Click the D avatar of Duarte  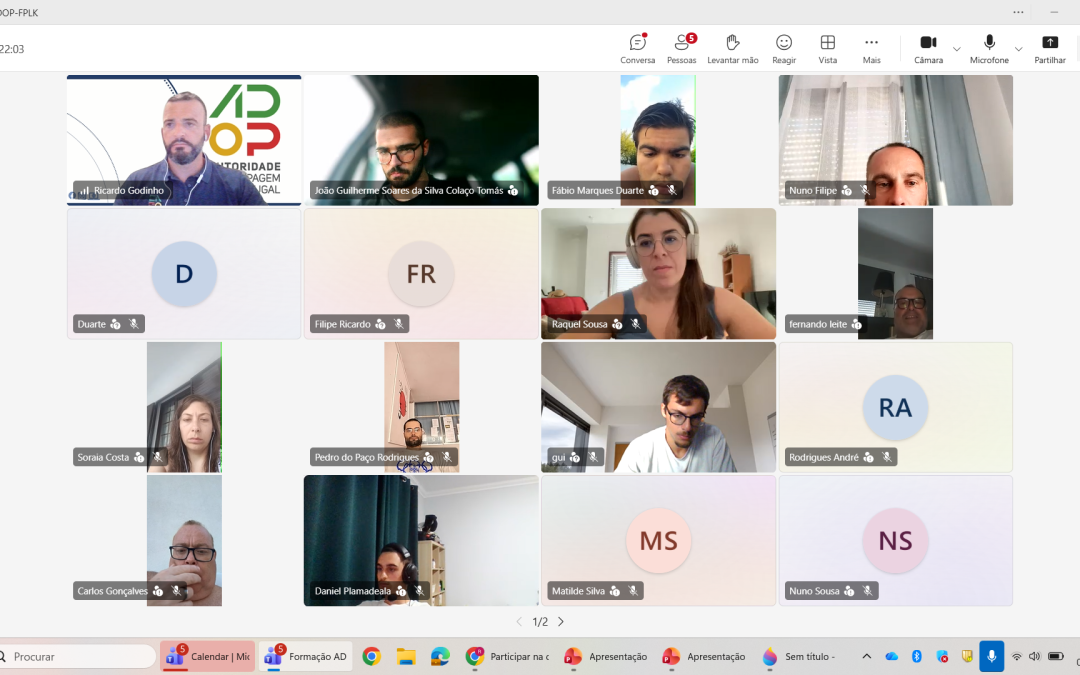tap(184, 273)
